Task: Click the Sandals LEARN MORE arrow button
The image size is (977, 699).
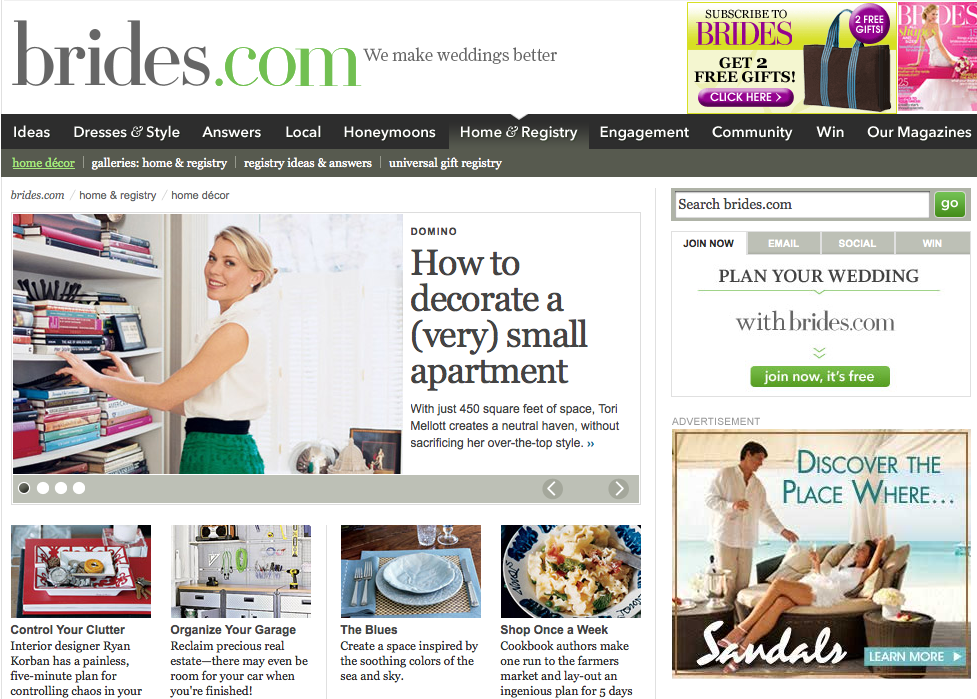Action: tap(915, 656)
